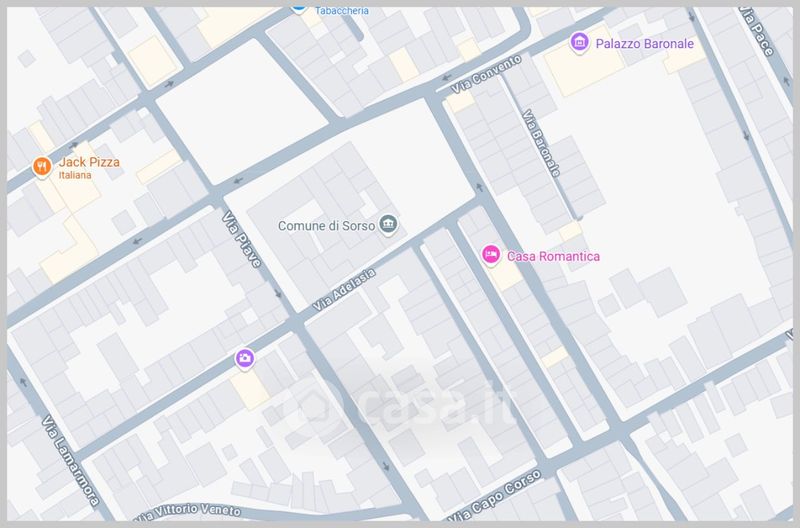Click the Casa Romantica text label
This screenshot has width=800, height=528.
553,256
